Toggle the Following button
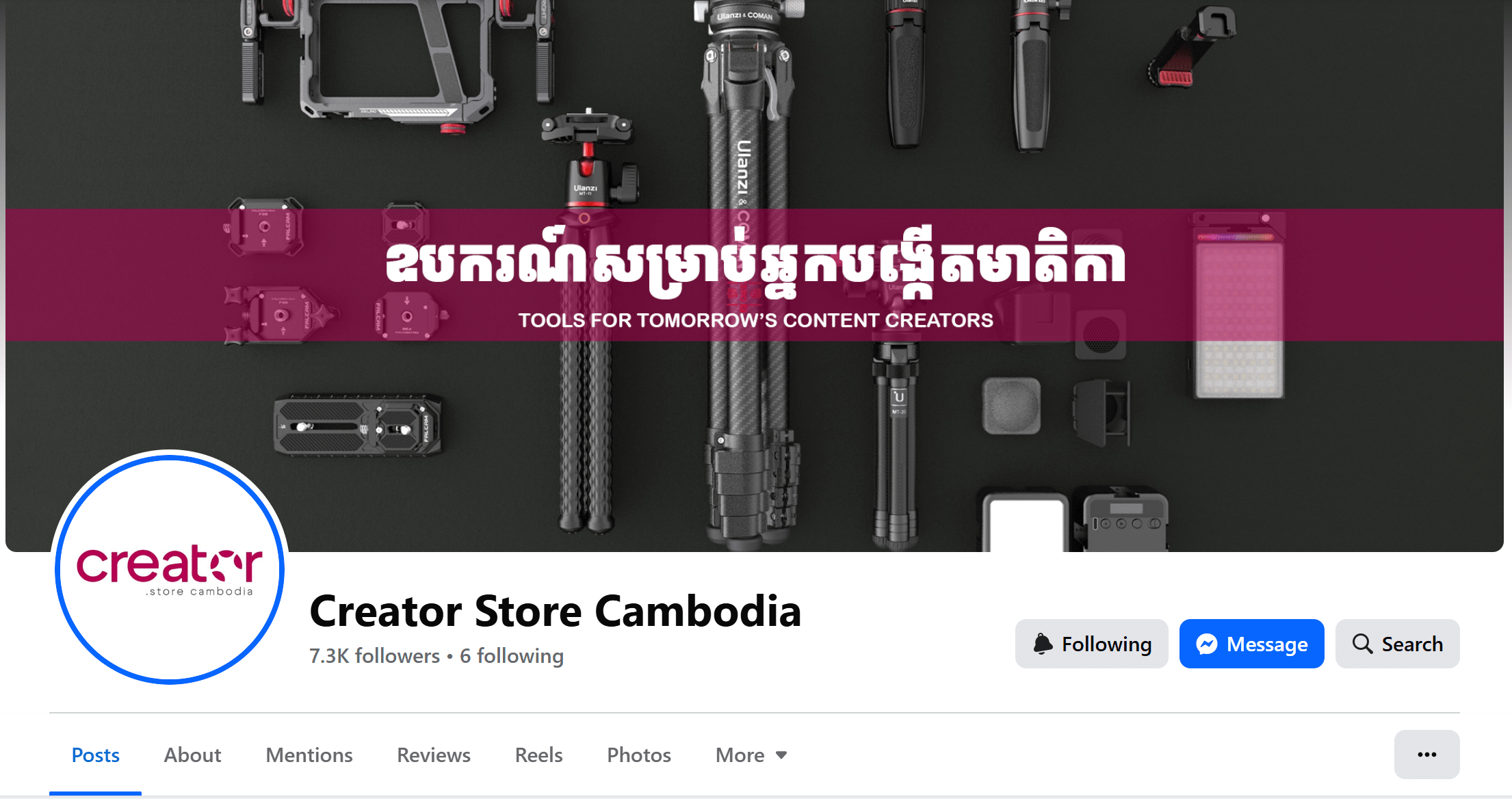Image resolution: width=1512 pixels, height=799 pixels. point(1092,644)
